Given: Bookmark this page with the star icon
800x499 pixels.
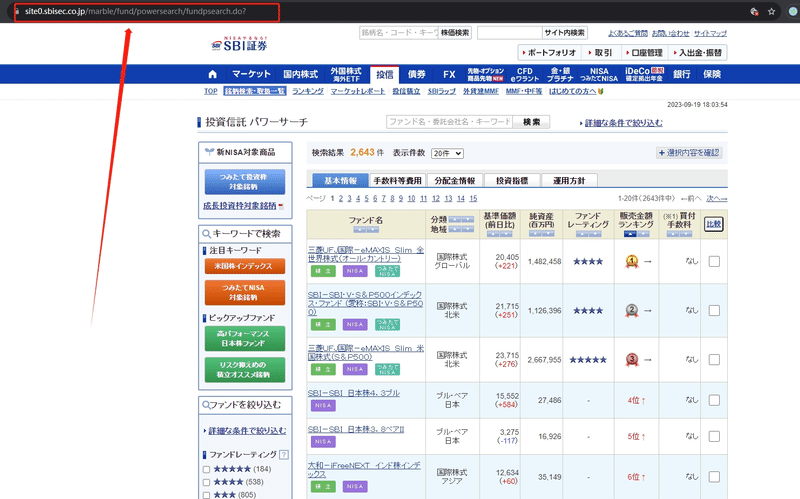Looking at the screenshot, I should point(771,11).
